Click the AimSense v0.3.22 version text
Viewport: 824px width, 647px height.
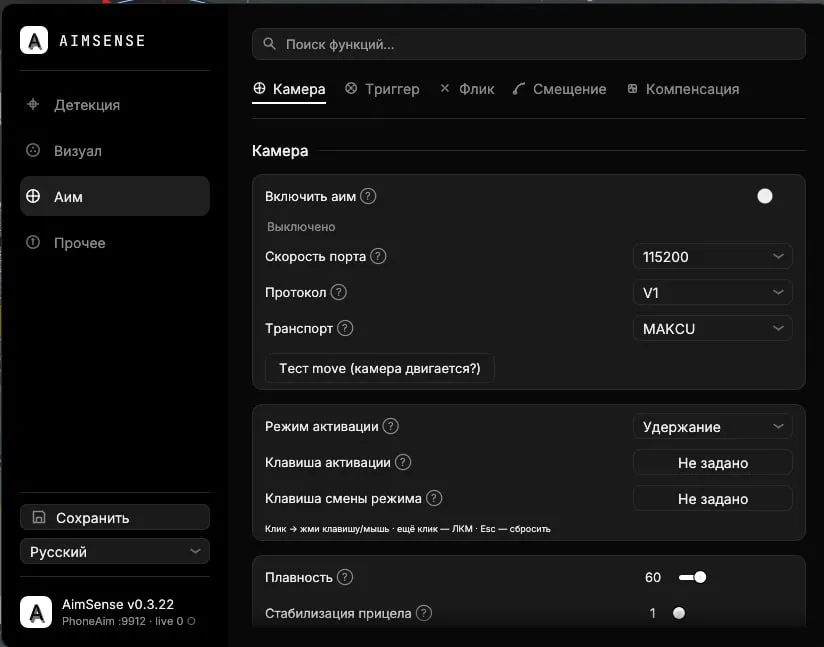point(118,604)
